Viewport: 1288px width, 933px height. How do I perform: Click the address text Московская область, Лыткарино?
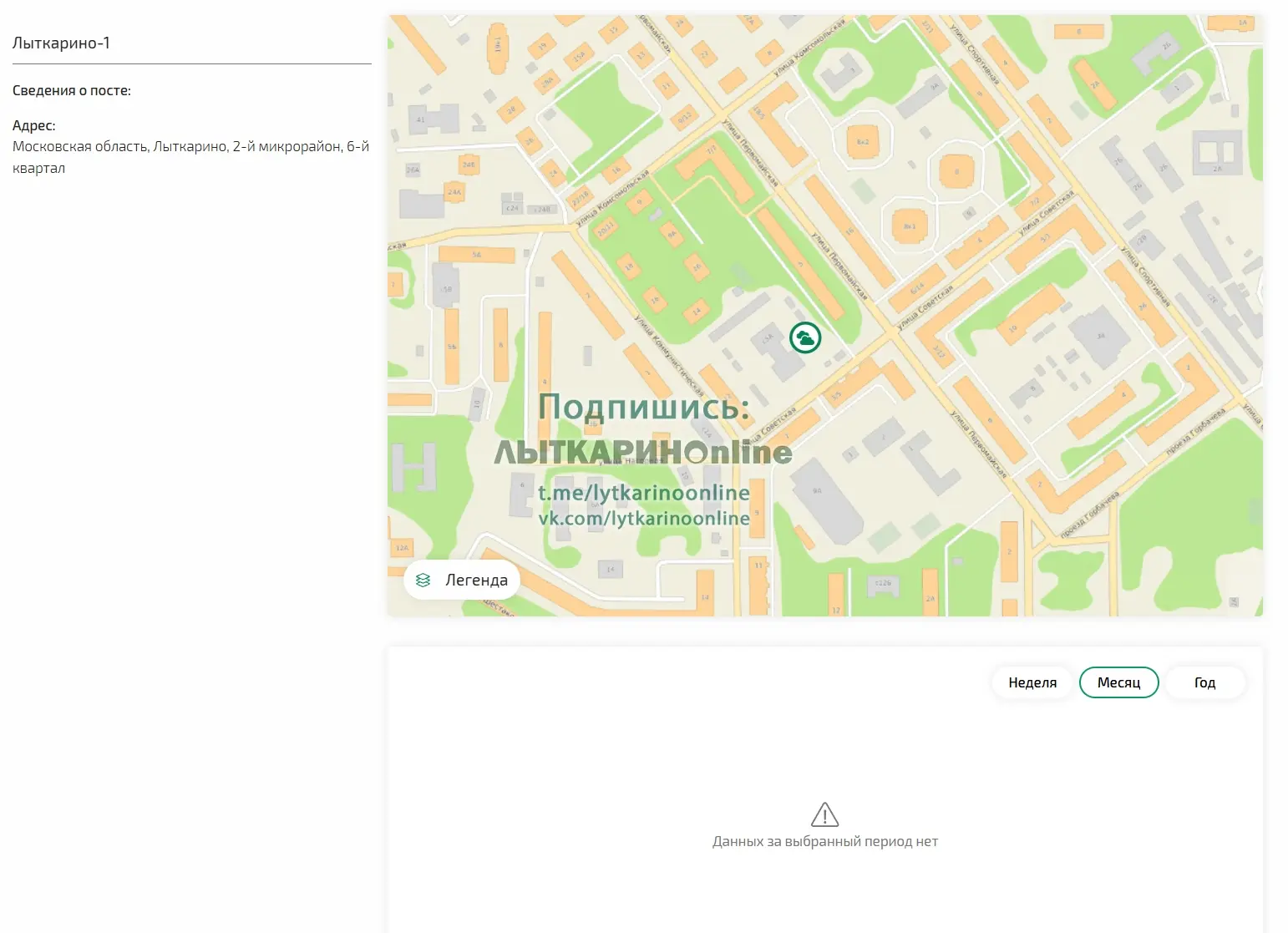pos(190,157)
